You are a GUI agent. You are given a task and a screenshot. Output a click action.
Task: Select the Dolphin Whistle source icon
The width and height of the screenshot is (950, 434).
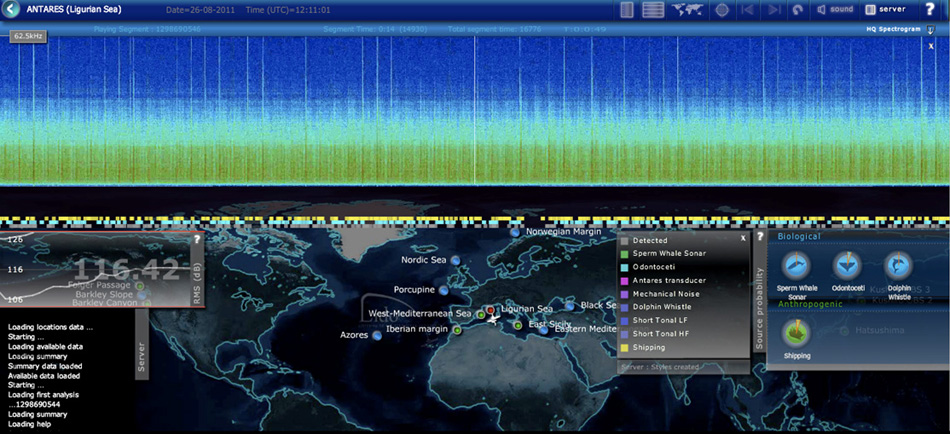pyautogui.click(x=899, y=265)
